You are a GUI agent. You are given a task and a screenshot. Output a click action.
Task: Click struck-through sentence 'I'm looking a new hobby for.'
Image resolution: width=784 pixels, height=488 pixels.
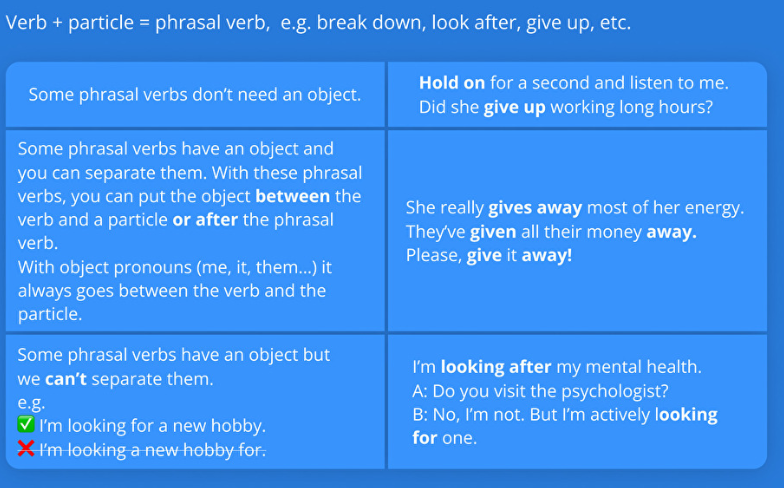pos(152,450)
